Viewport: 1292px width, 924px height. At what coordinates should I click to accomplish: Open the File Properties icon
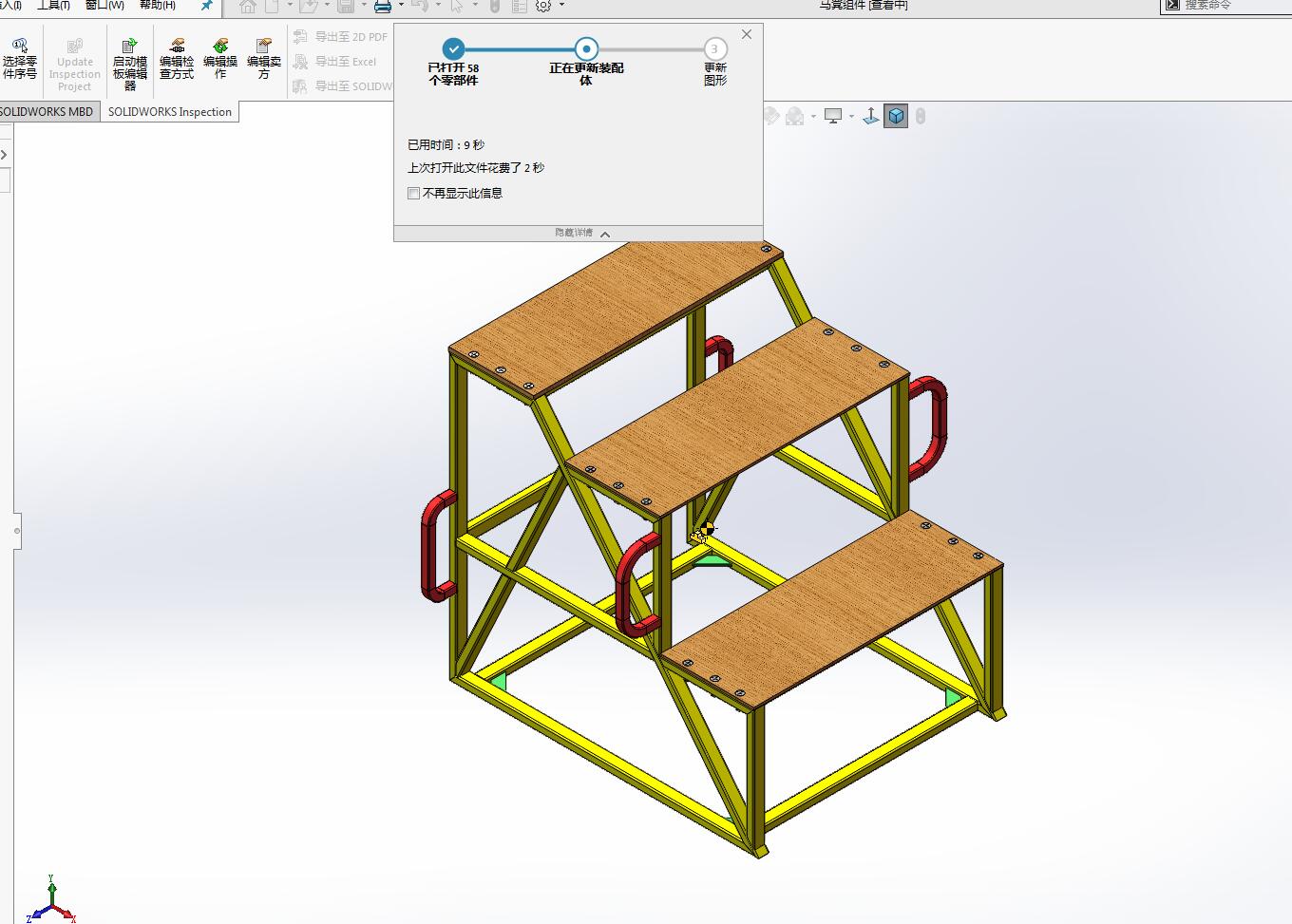coord(519,6)
